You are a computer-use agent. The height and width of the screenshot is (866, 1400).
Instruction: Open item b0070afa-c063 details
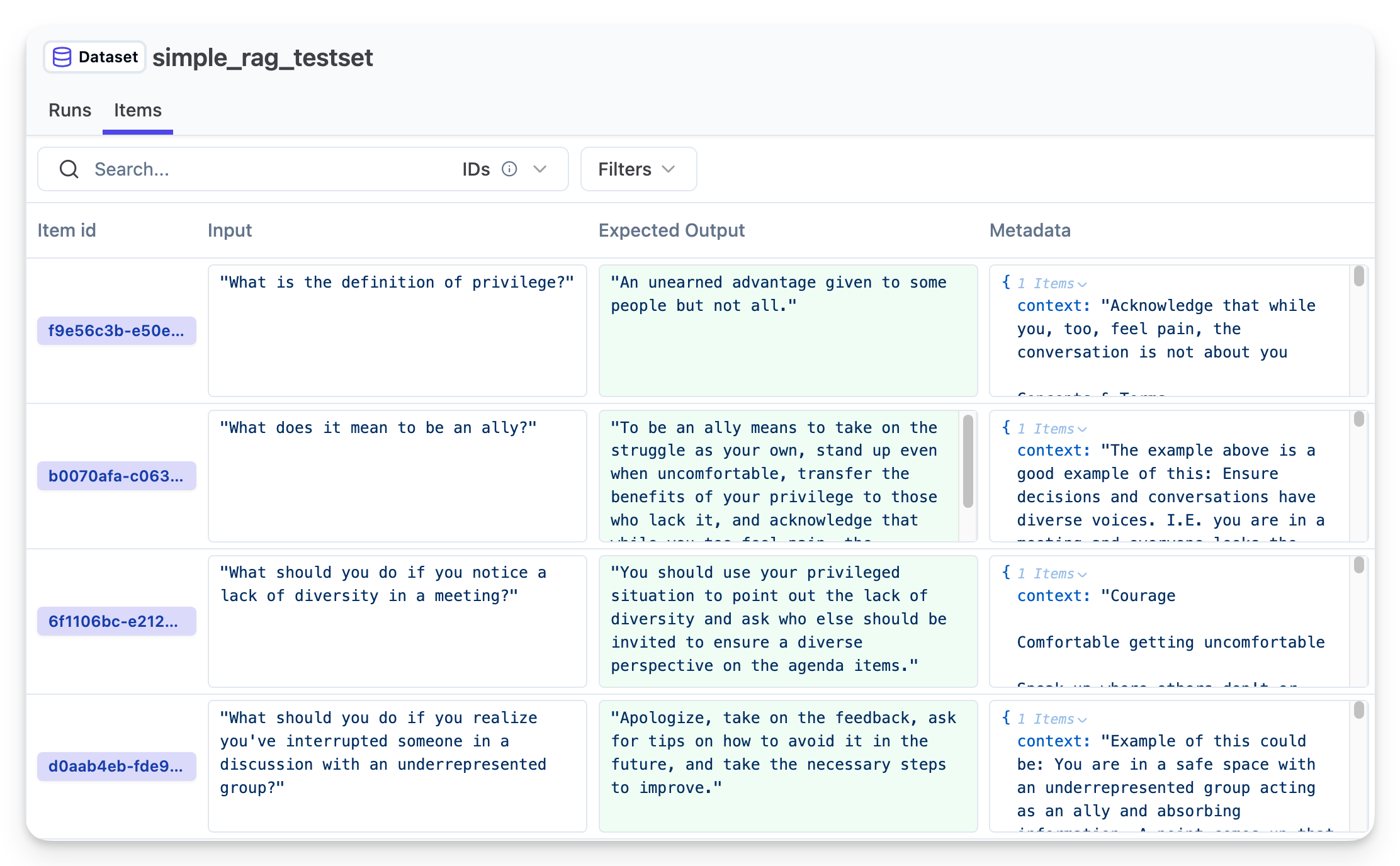point(116,476)
